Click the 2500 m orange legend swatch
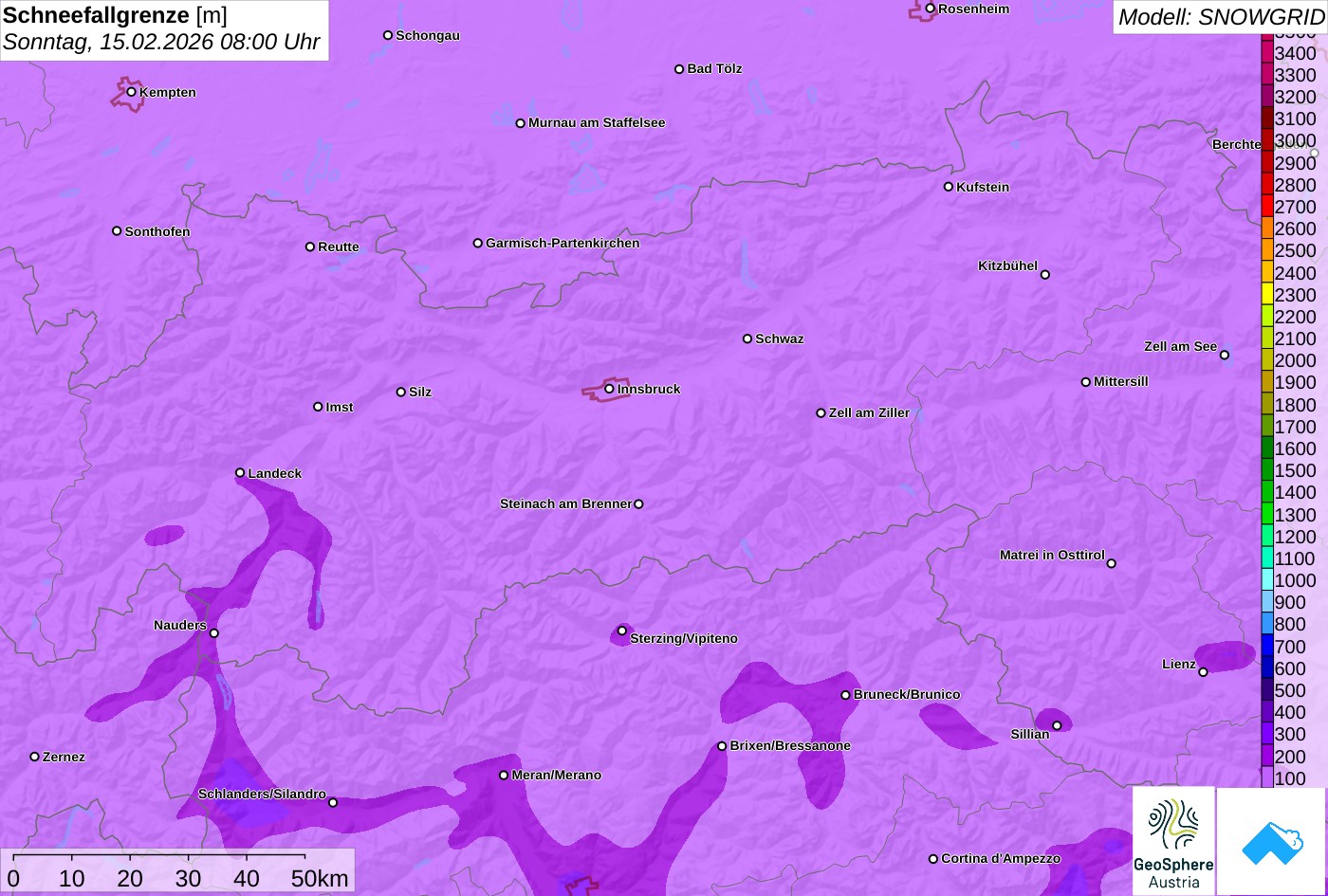Viewport: 1328px width, 896px height. coord(1267,251)
